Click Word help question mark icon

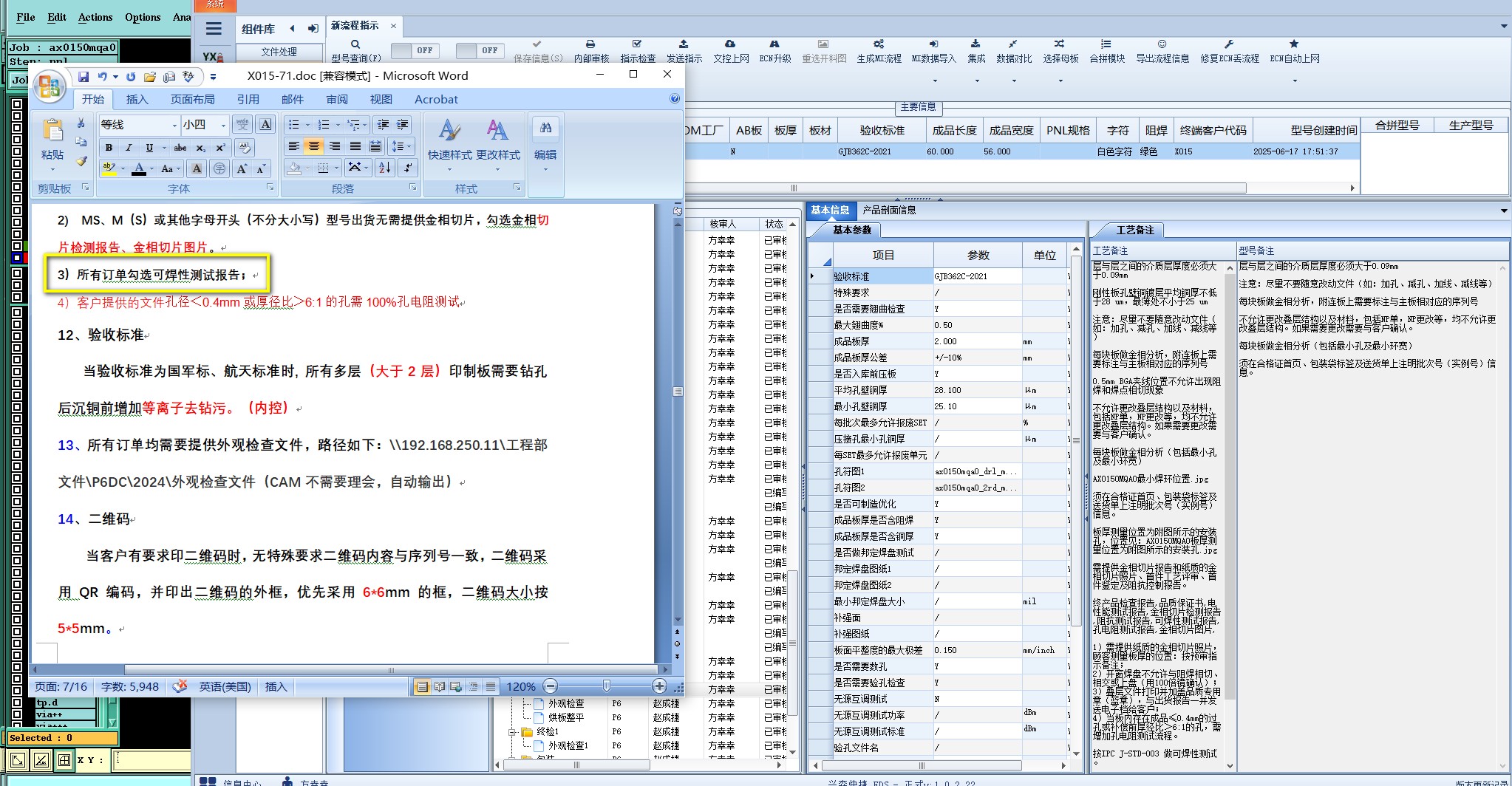pyautogui.click(x=674, y=98)
